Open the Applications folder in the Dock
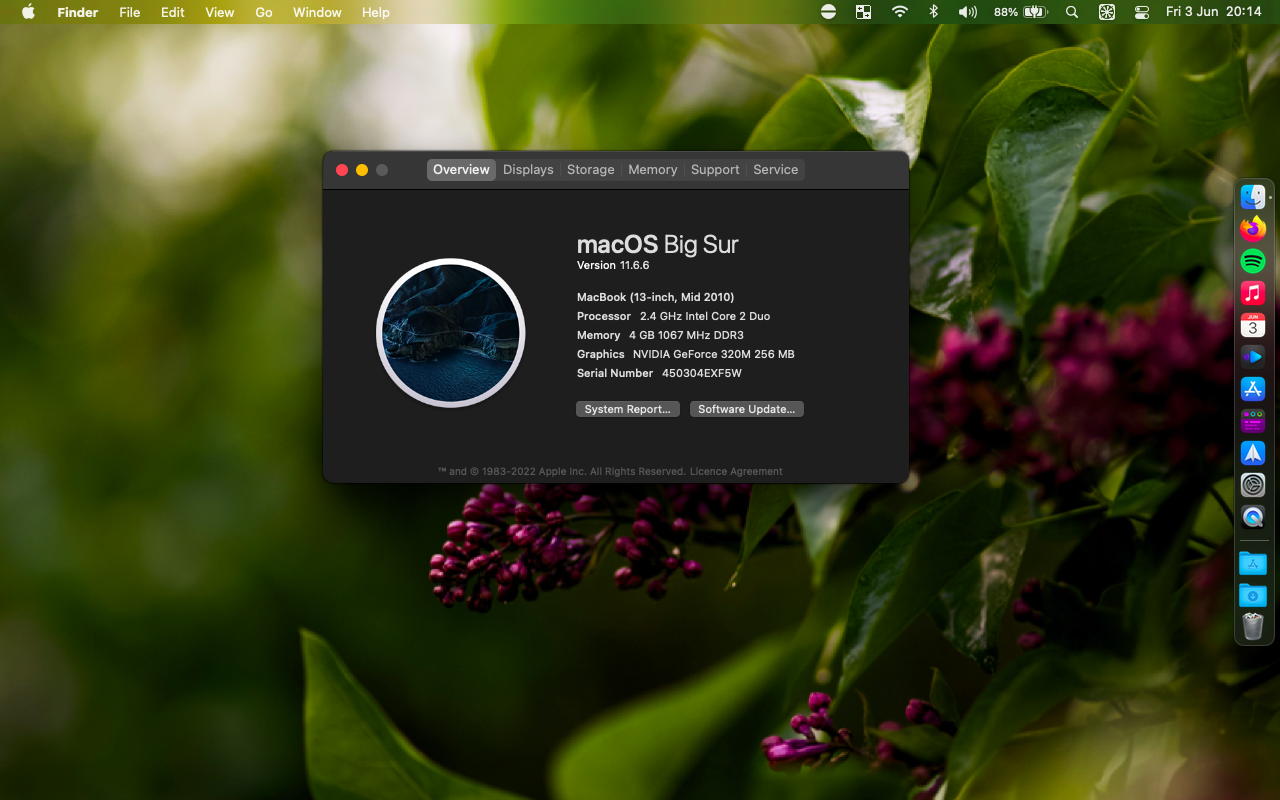 click(x=1253, y=563)
